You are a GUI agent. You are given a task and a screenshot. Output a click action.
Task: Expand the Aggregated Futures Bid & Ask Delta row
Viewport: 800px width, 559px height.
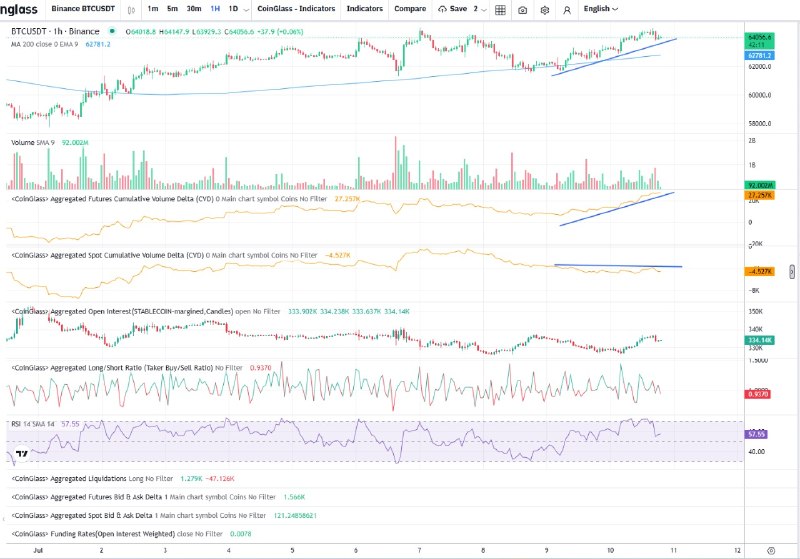point(143,497)
